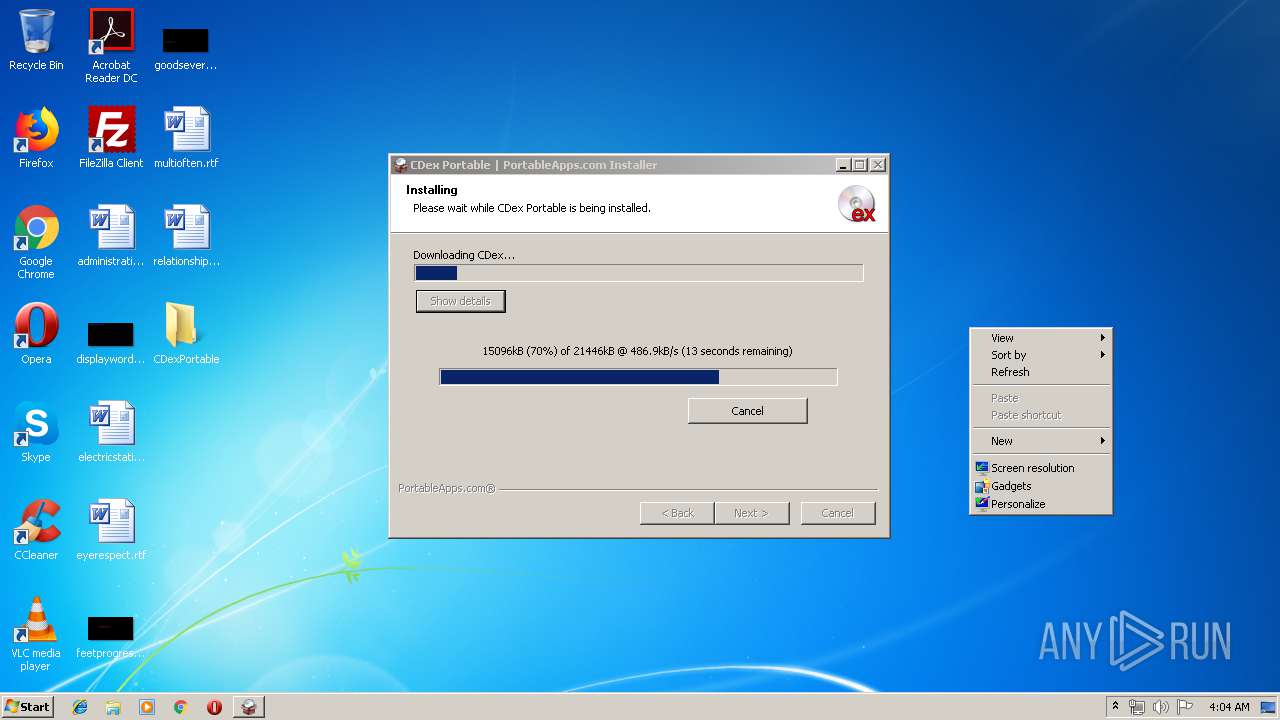Open Chrome from the taskbar

[x=180, y=707]
